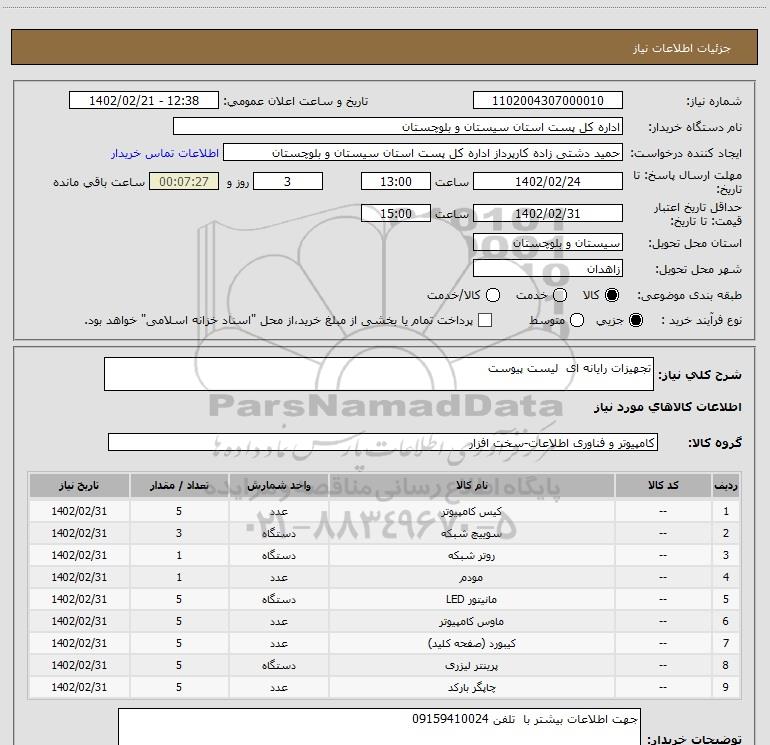Viewport: 770px width, 745px height.
Task: Click the اطلاعات کالاهای مورد نیاز section heading
Action: tap(668, 407)
